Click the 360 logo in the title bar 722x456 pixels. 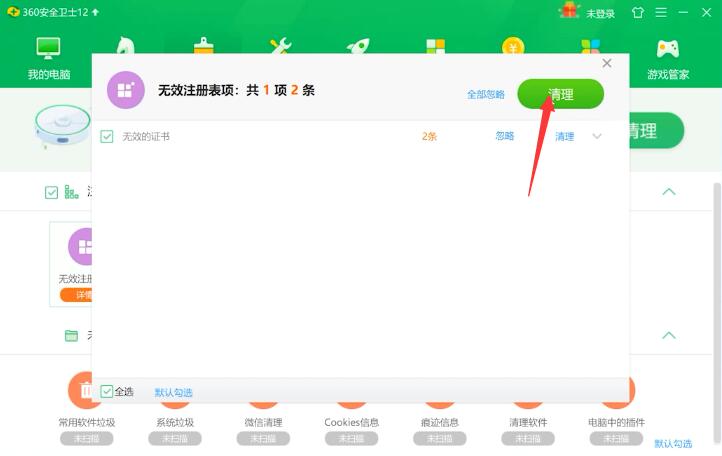[13, 12]
